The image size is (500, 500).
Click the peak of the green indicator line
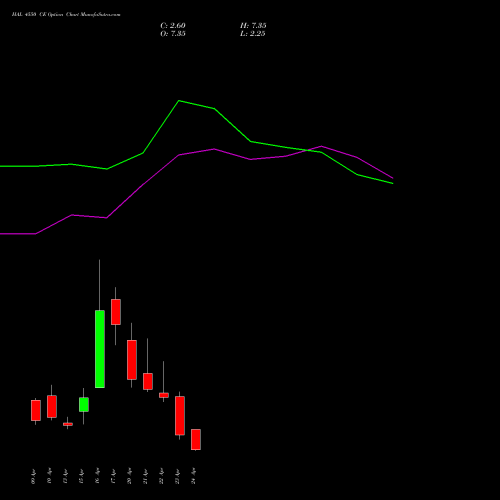[x=179, y=100]
